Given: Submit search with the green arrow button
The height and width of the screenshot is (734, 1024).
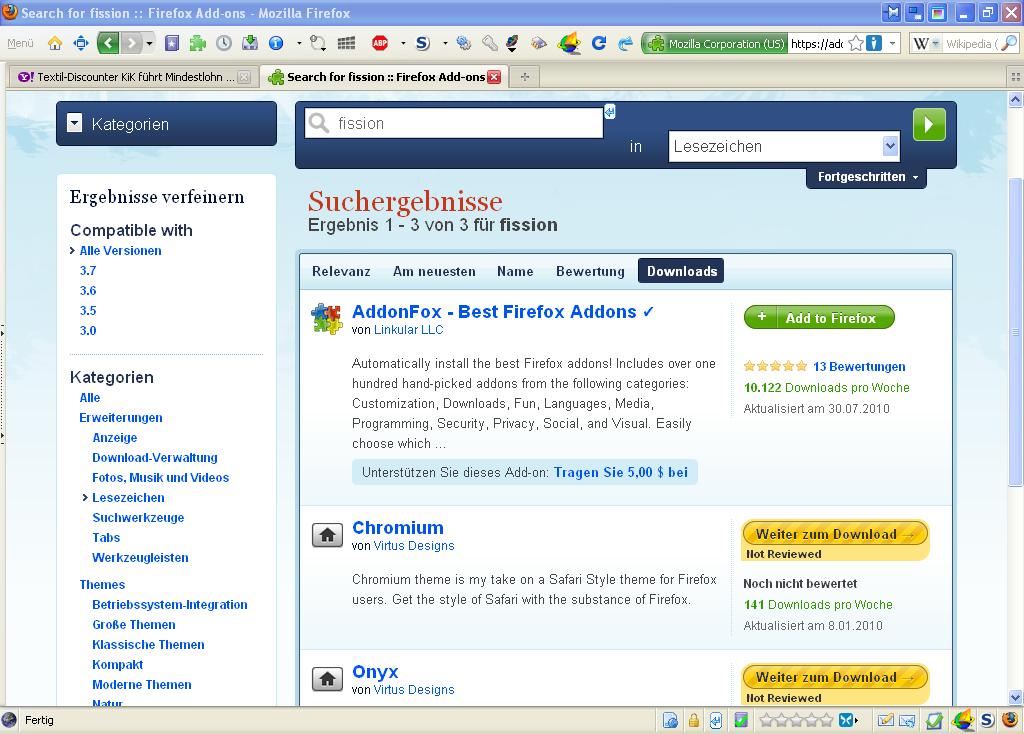Looking at the screenshot, I should point(929,124).
